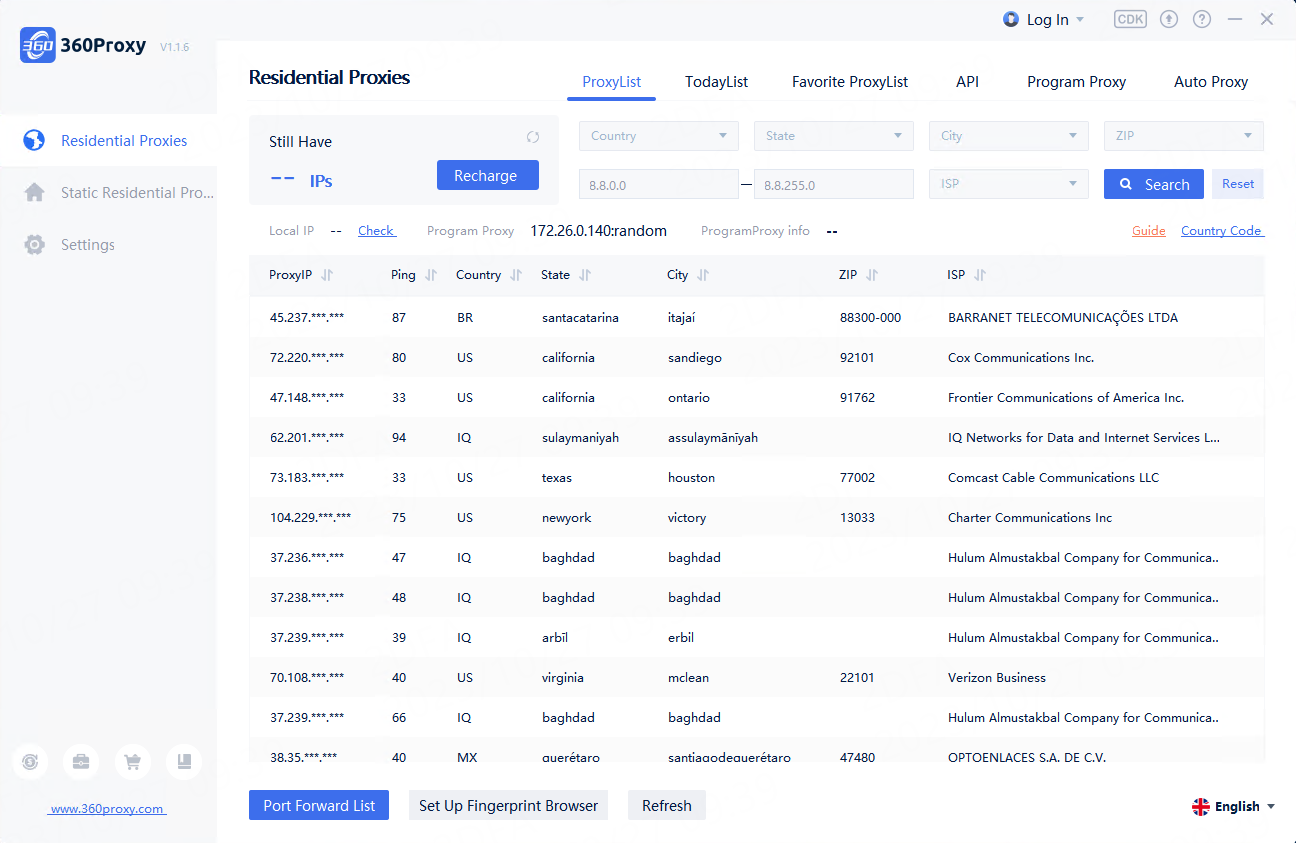Expand the State filter dropdown
The width and height of the screenshot is (1296, 843).
(x=834, y=136)
